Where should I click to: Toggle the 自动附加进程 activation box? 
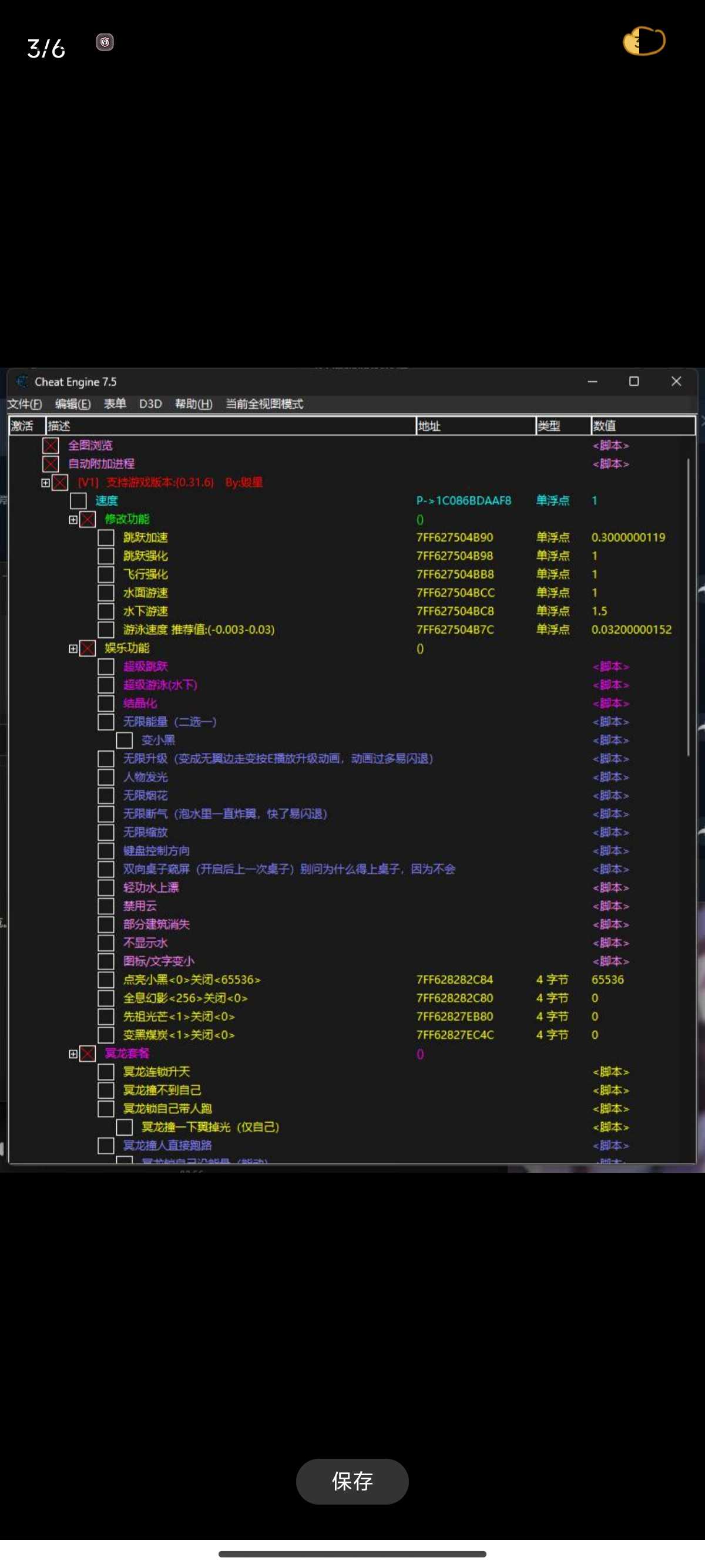pyautogui.click(x=51, y=464)
